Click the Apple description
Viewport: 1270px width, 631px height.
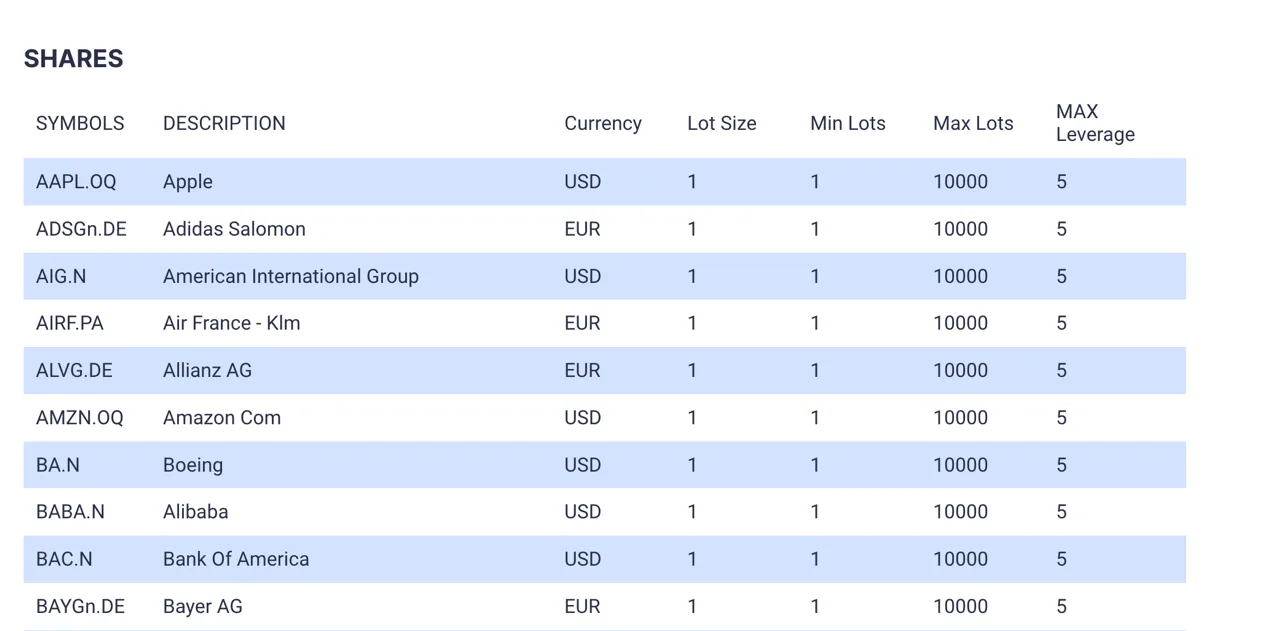pyautogui.click(x=188, y=182)
